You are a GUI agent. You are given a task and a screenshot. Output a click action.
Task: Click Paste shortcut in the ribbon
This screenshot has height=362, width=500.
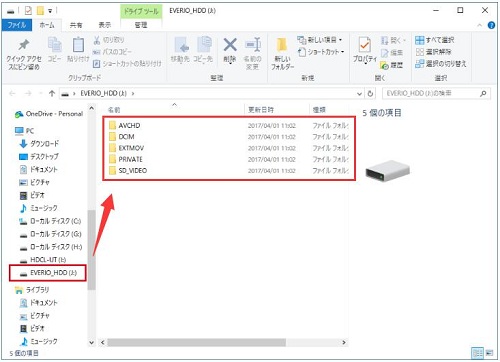pyautogui.click(x=127, y=63)
